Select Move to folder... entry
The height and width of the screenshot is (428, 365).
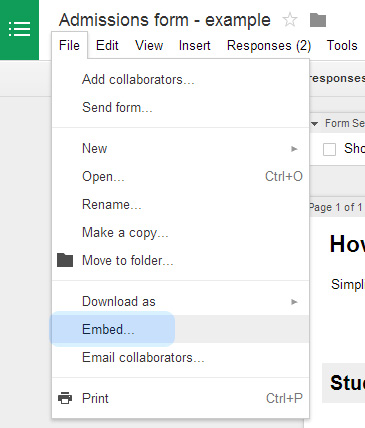tap(180, 260)
